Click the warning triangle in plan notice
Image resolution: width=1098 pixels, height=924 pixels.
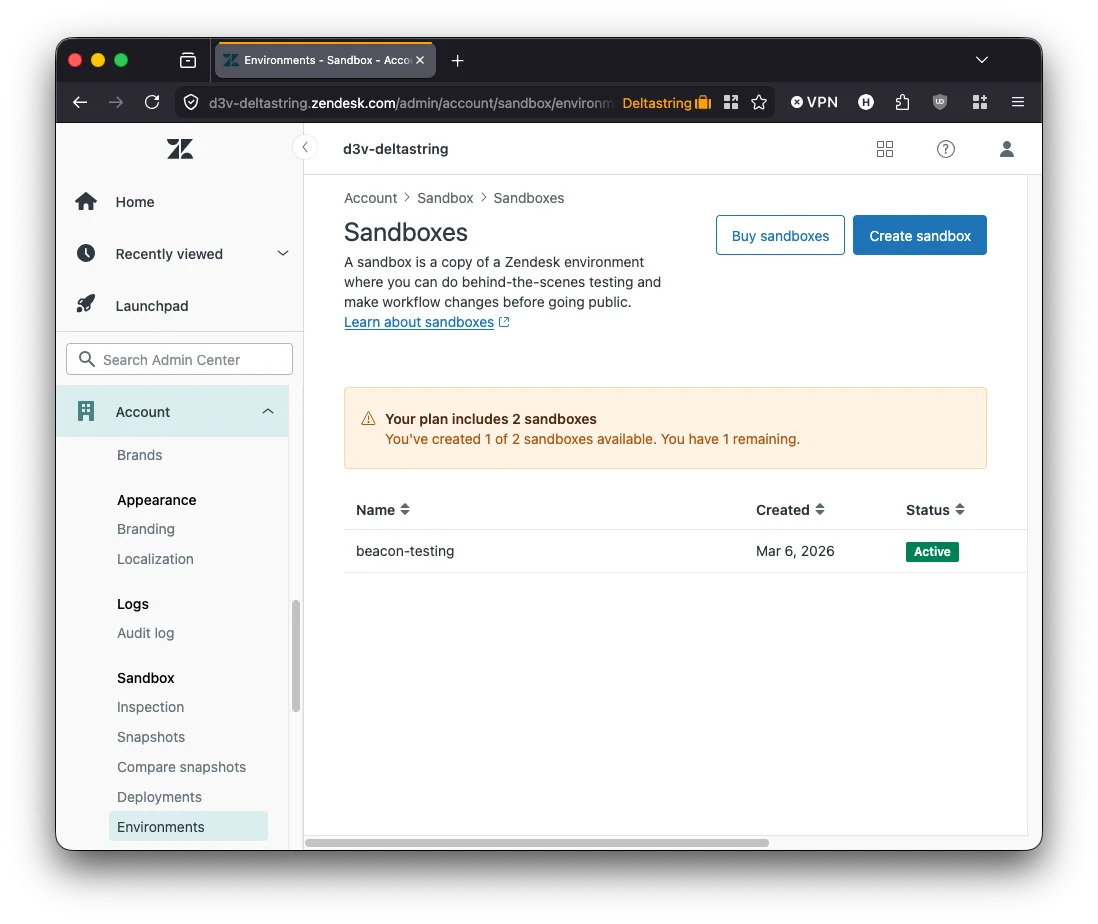click(368, 419)
